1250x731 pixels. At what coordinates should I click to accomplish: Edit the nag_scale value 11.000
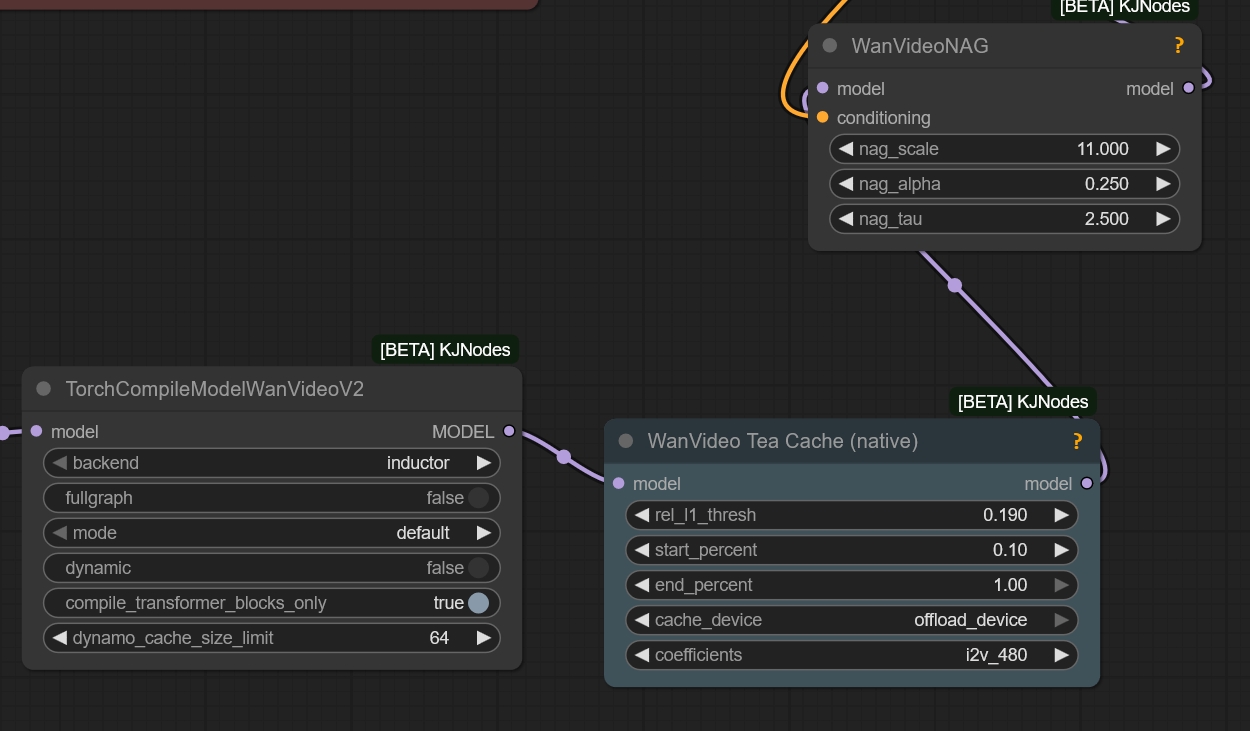[x=1103, y=149]
